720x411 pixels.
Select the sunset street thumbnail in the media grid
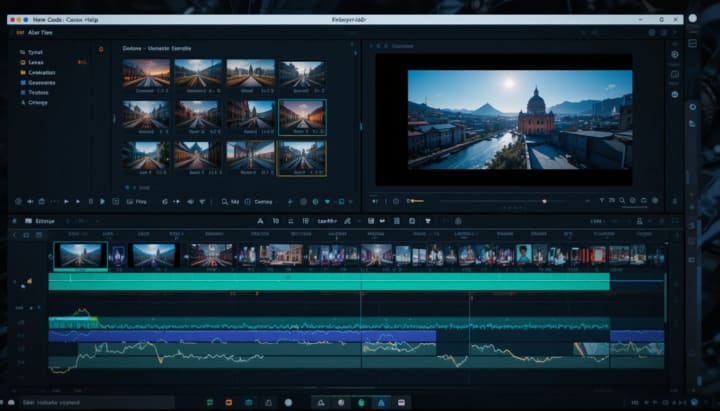click(146, 73)
